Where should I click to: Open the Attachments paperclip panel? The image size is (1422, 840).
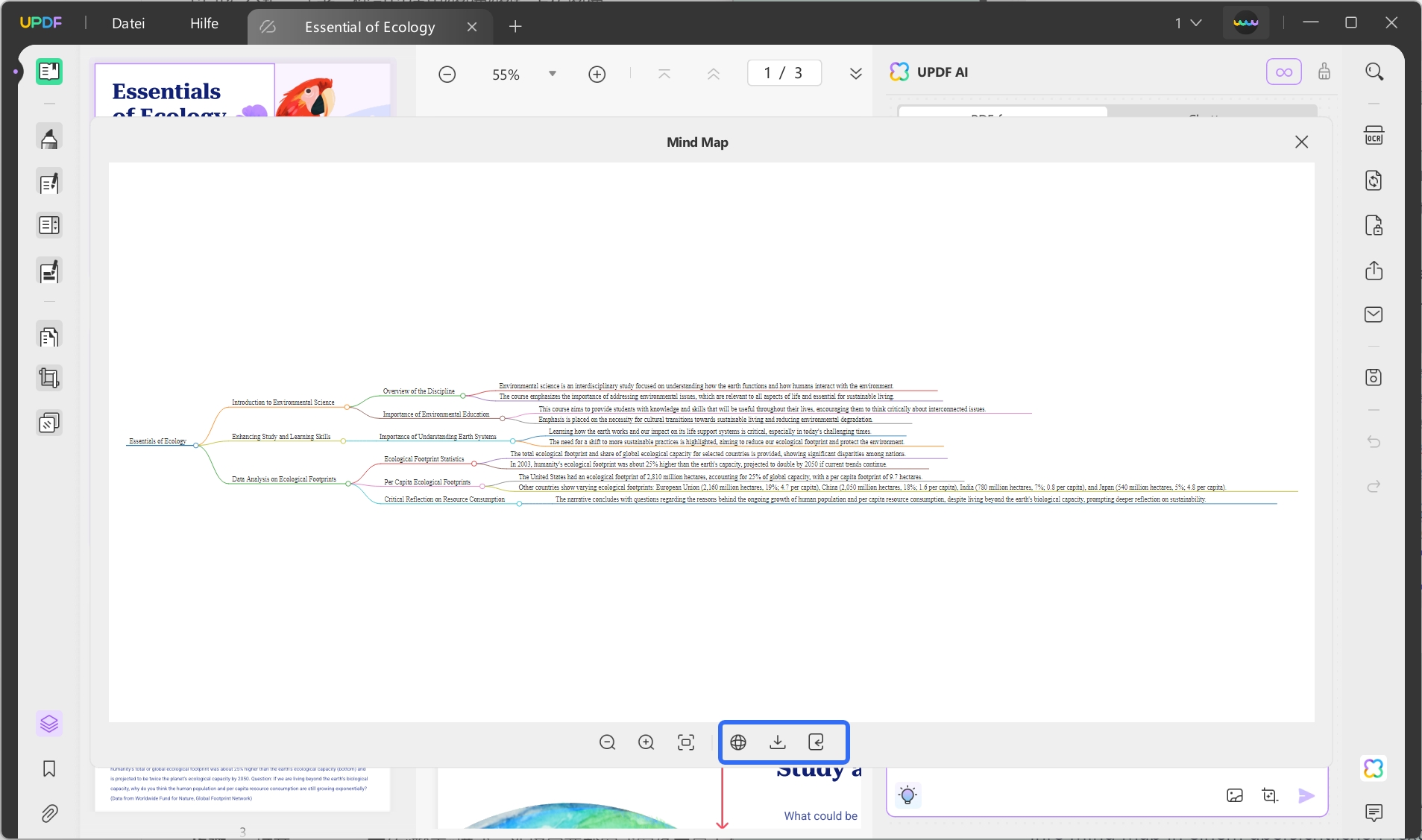click(x=49, y=813)
